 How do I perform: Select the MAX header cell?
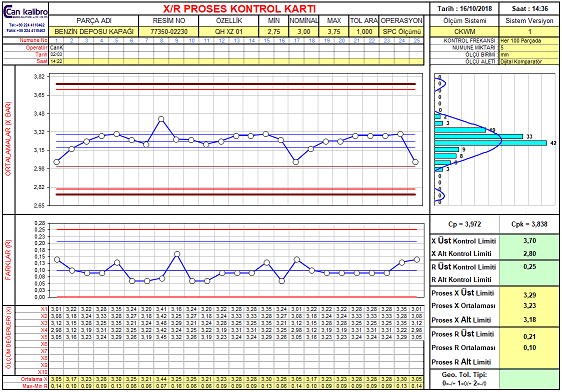(334, 21)
